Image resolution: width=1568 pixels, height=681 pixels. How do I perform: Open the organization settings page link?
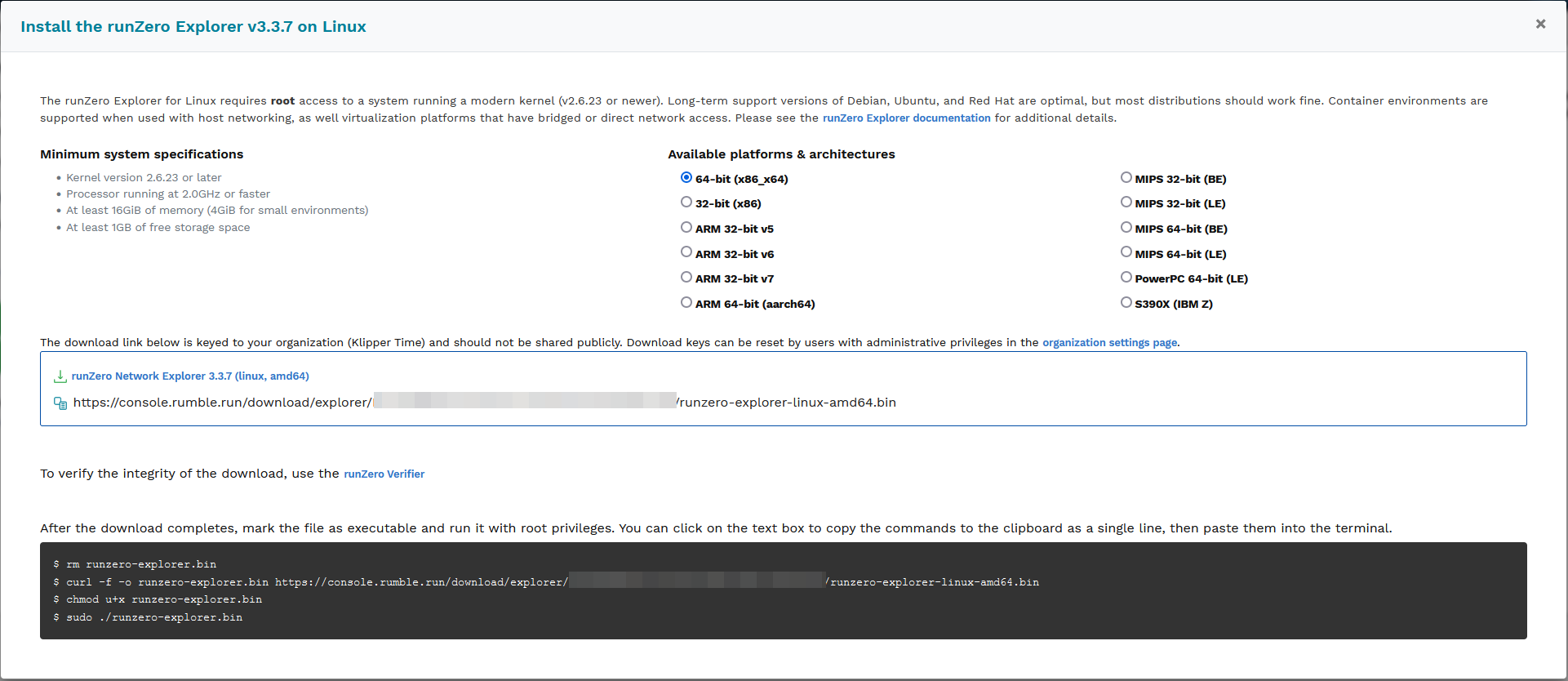pyautogui.click(x=1109, y=343)
